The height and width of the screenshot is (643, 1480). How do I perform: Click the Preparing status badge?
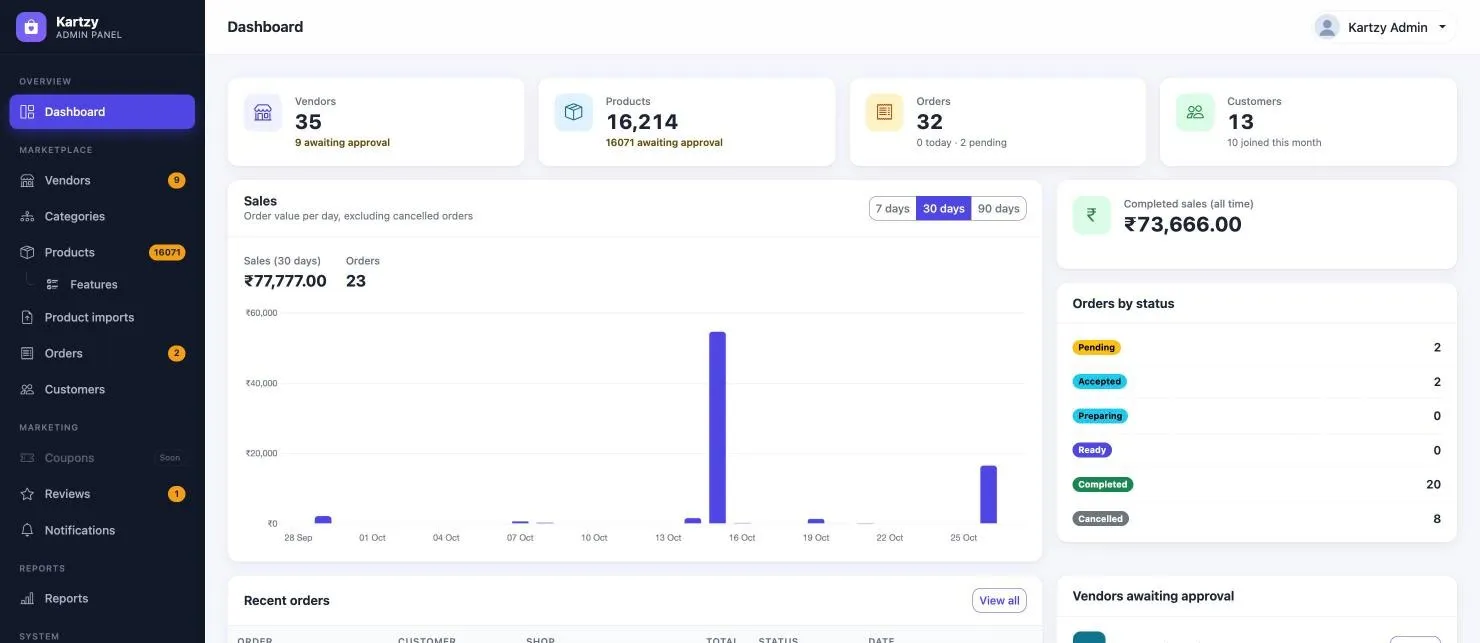click(1100, 416)
